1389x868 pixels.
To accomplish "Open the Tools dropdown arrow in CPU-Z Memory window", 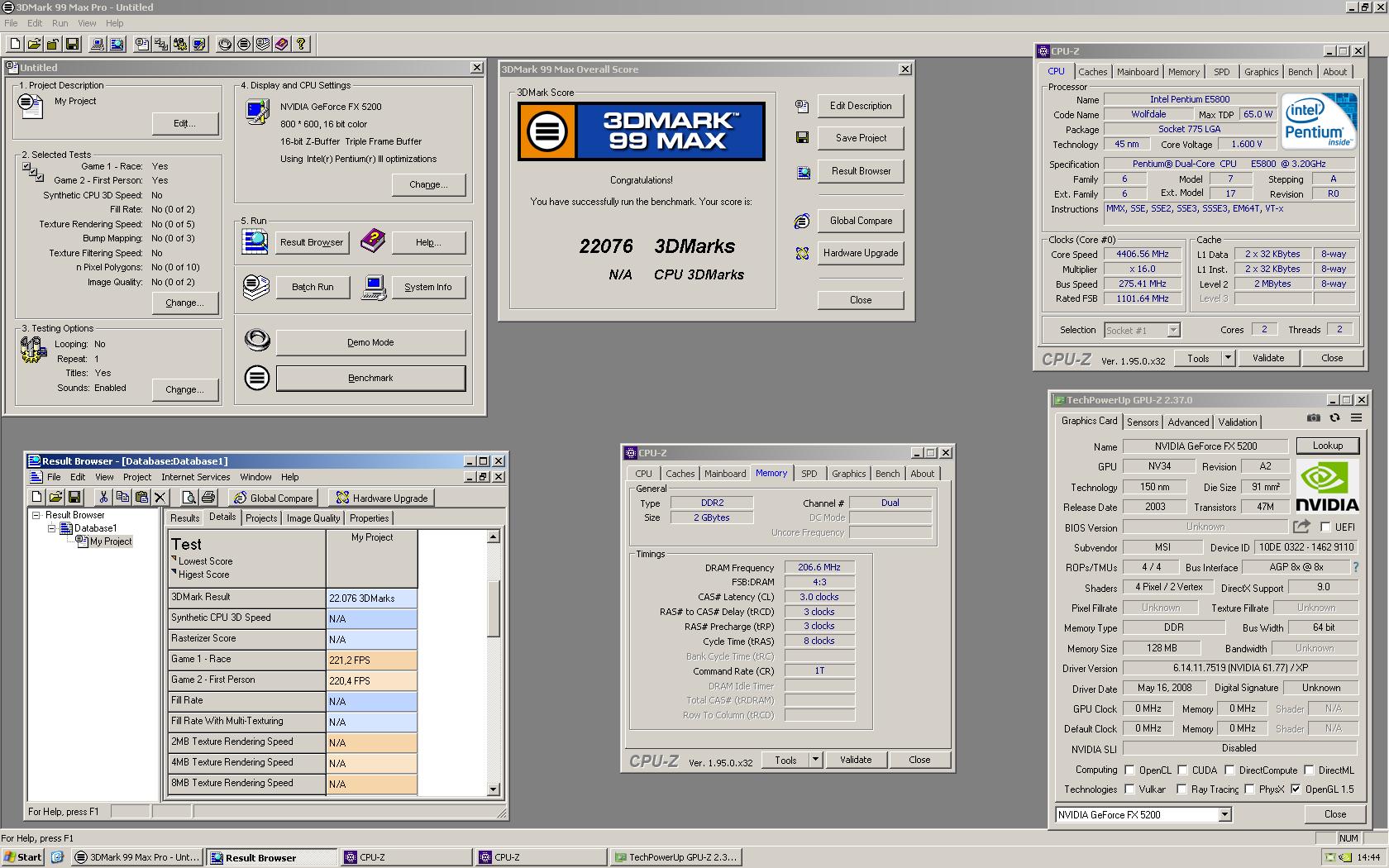I will coord(815,760).
